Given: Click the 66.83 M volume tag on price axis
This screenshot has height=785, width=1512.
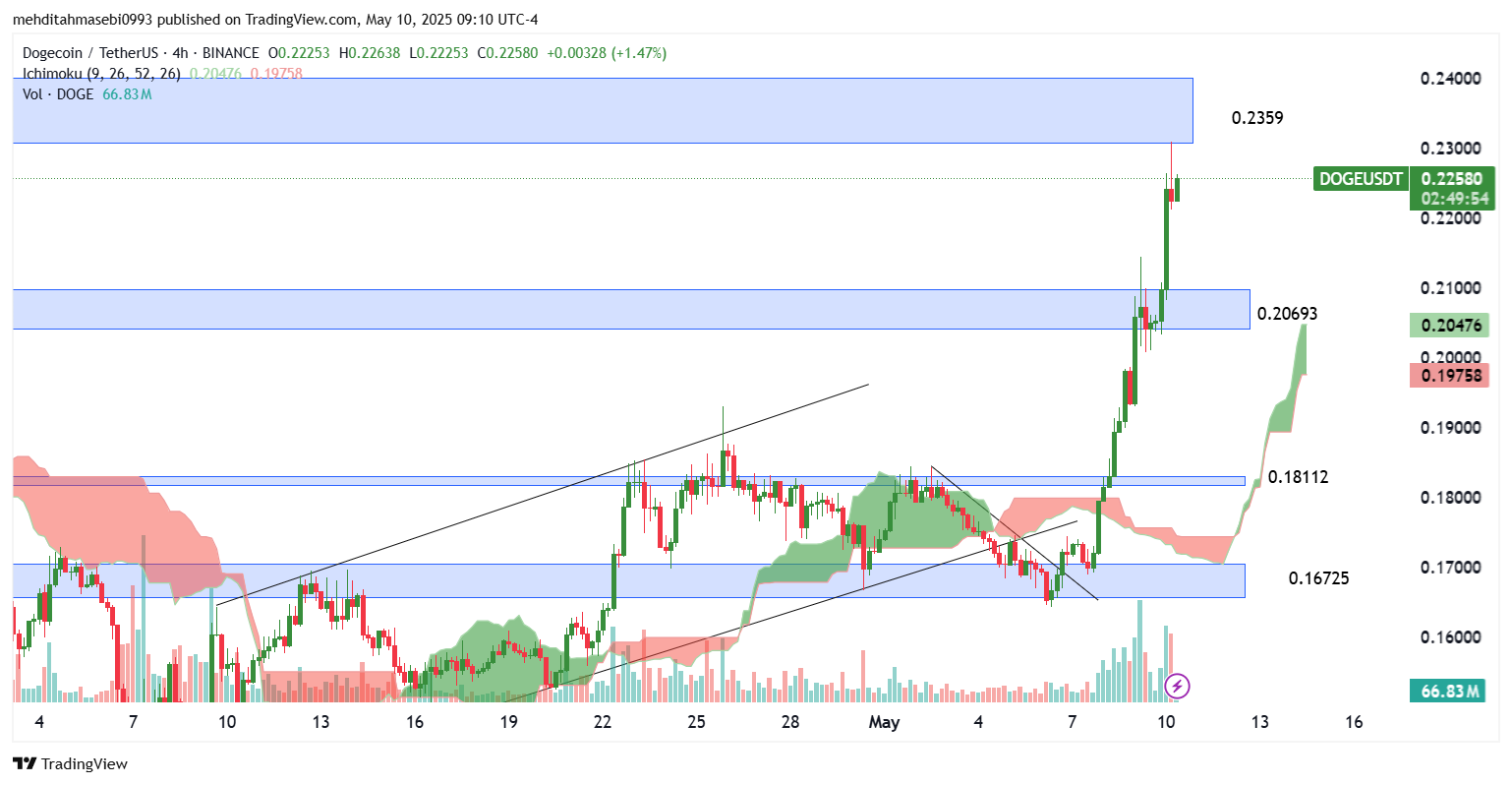Looking at the screenshot, I should [x=1445, y=691].
